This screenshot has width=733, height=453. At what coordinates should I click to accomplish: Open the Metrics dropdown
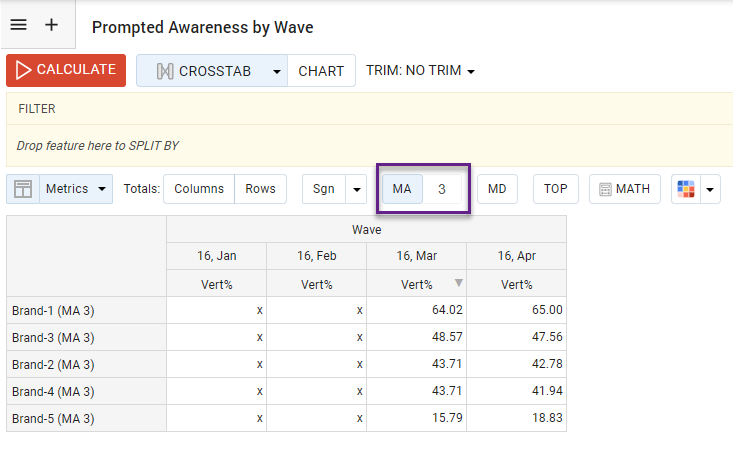click(76, 189)
